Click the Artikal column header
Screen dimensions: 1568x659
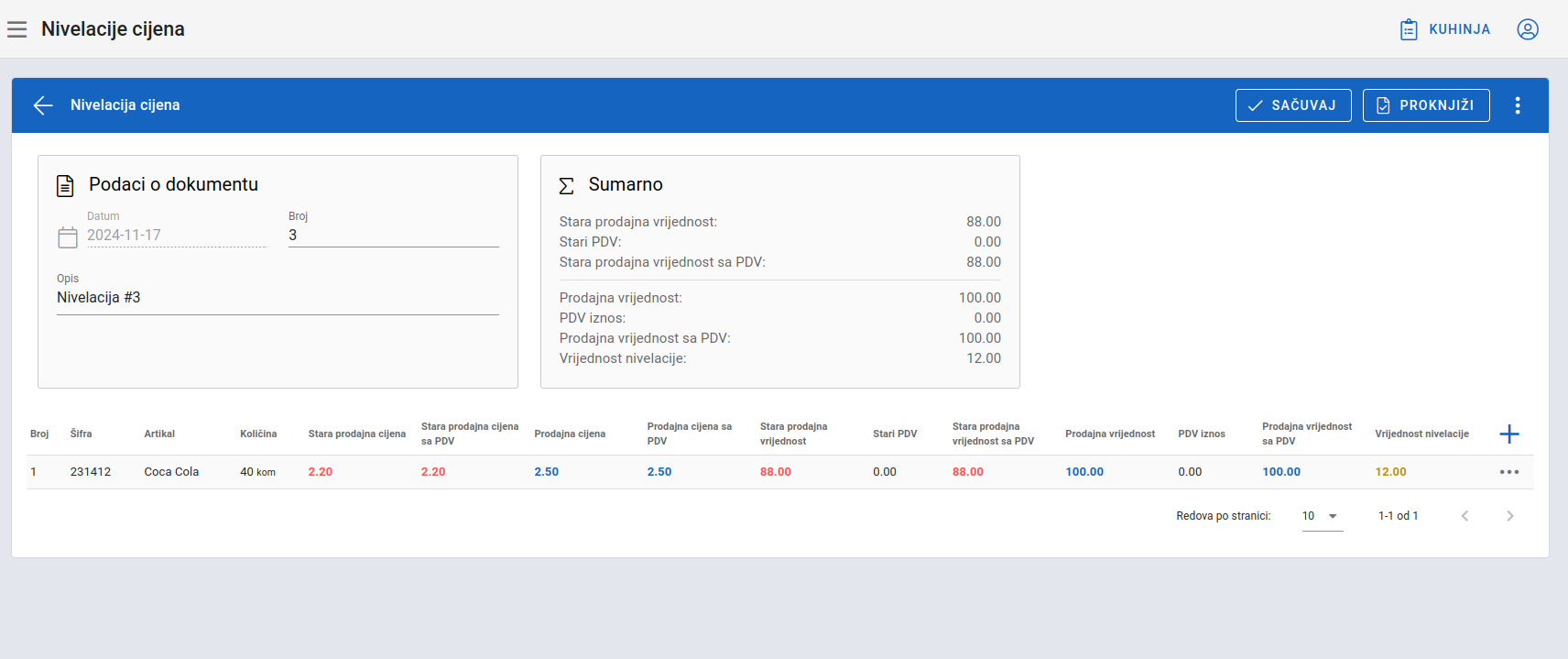pyautogui.click(x=159, y=434)
